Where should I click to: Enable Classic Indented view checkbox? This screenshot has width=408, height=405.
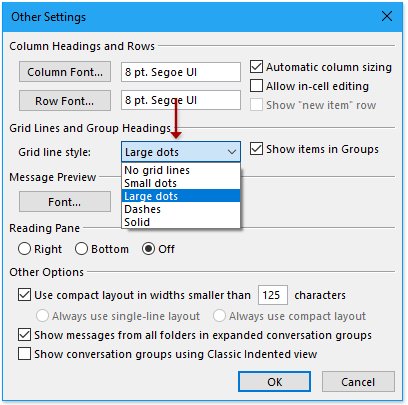(x=24, y=354)
